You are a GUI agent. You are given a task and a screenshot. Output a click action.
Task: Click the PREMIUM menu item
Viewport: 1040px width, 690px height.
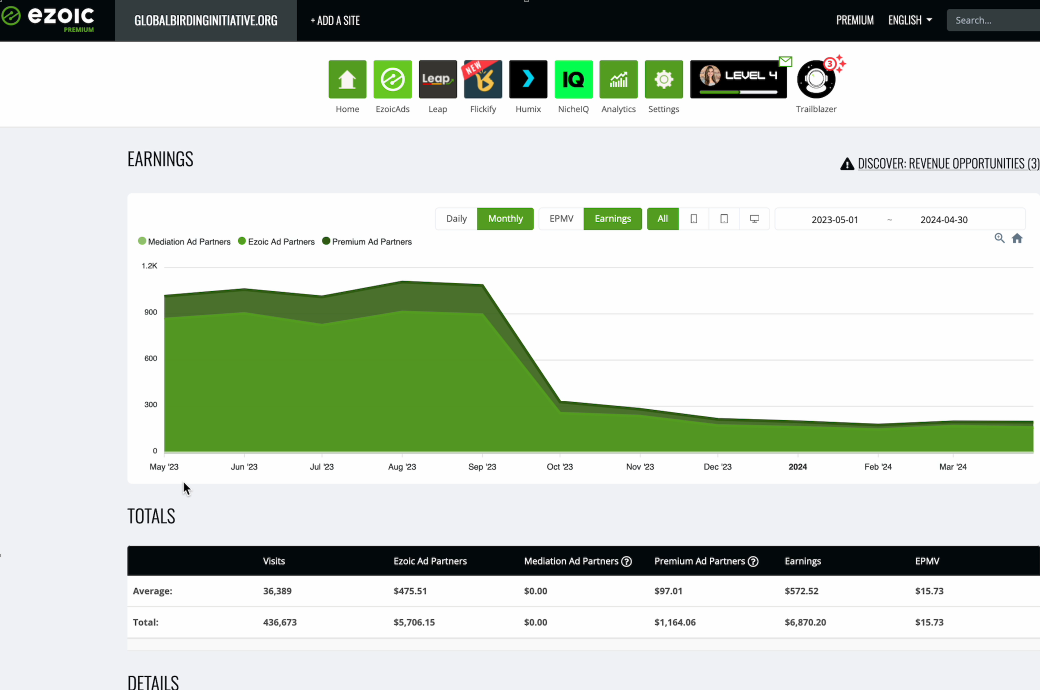click(854, 20)
